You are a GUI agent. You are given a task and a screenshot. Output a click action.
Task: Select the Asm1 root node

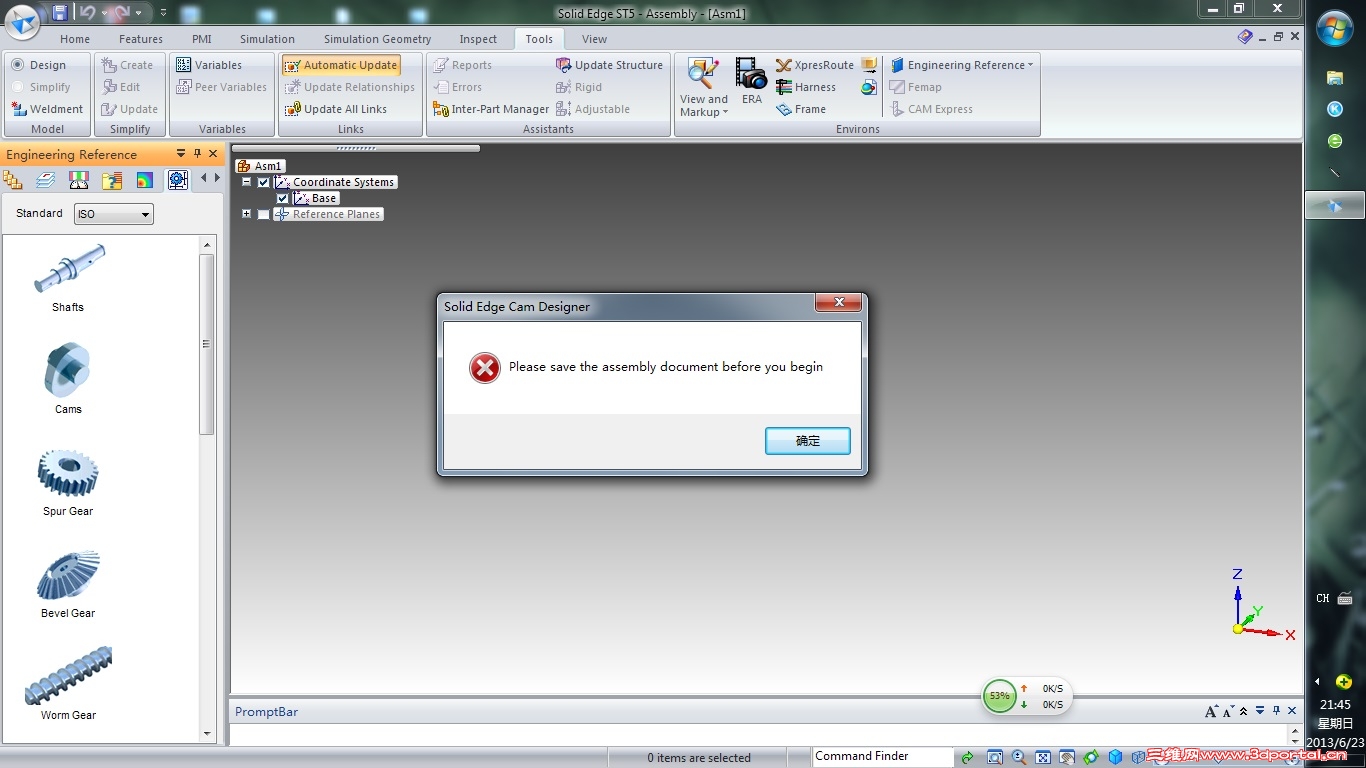(260, 166)
